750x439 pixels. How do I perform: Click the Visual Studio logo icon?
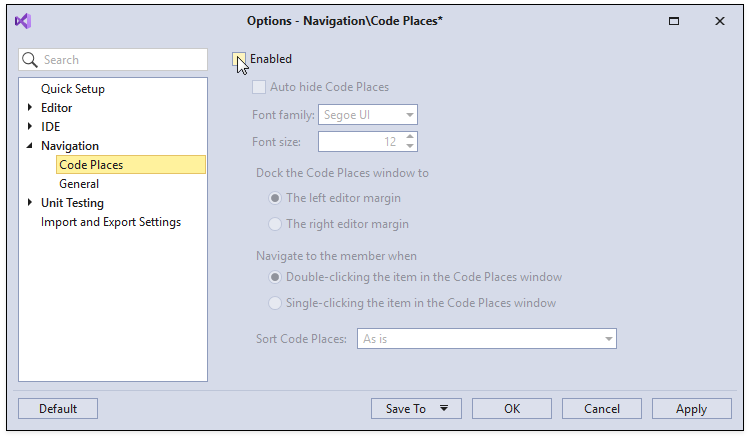pyautogui.click(x=23, y=21)
